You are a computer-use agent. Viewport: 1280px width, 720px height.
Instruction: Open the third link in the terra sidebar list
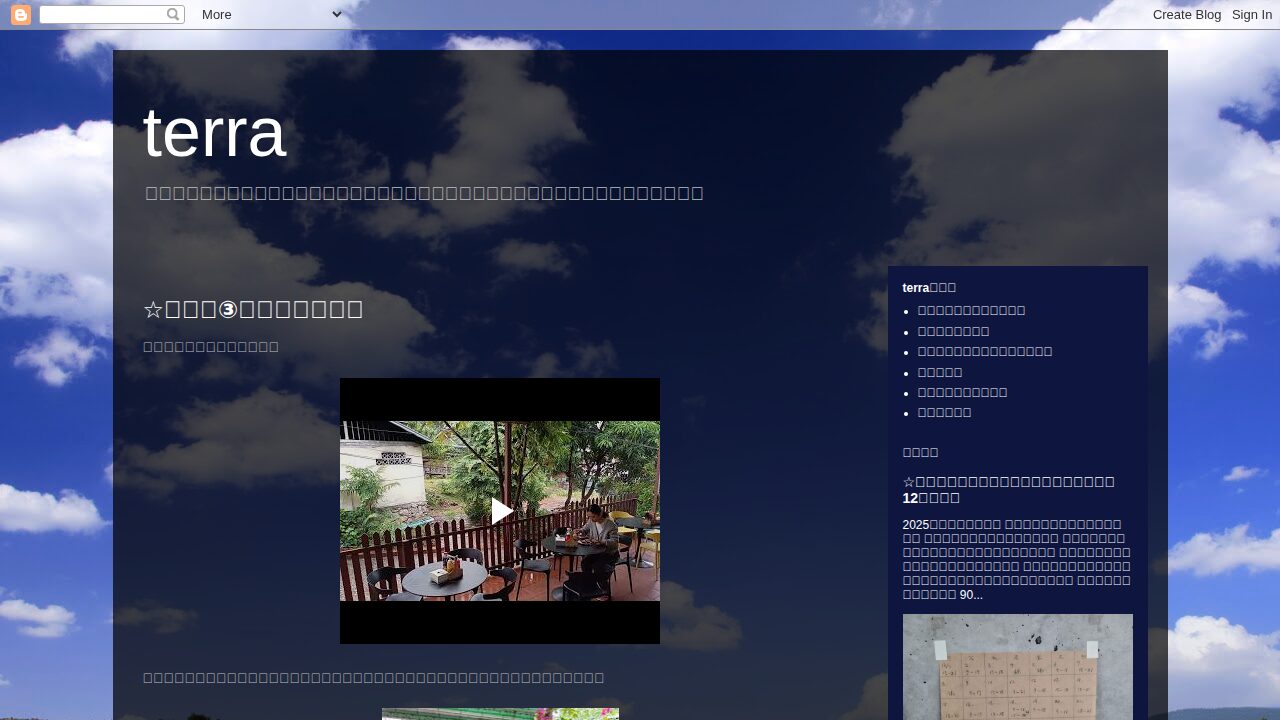point(984,352)
